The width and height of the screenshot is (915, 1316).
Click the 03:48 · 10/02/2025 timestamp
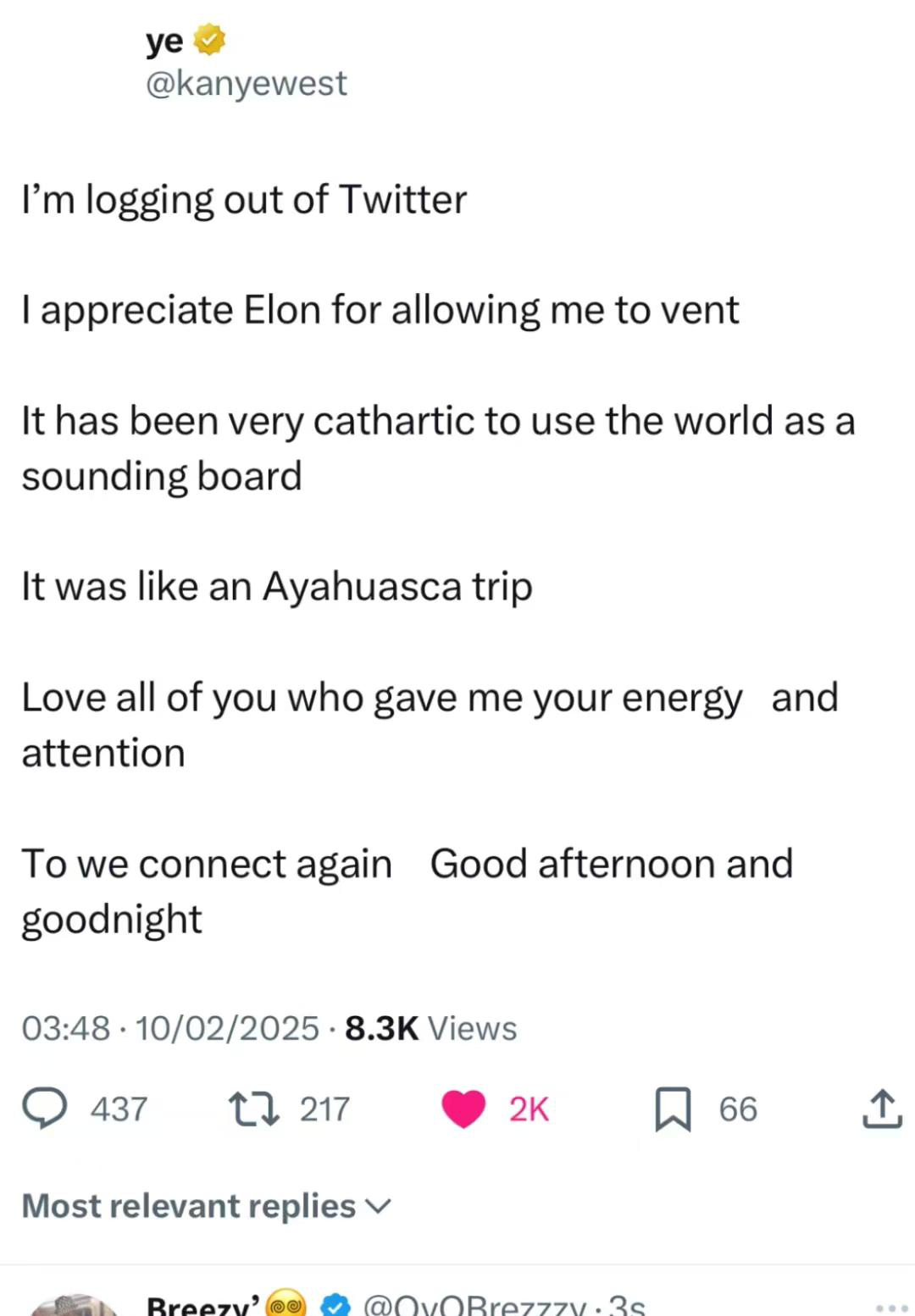pos(169,1028)
